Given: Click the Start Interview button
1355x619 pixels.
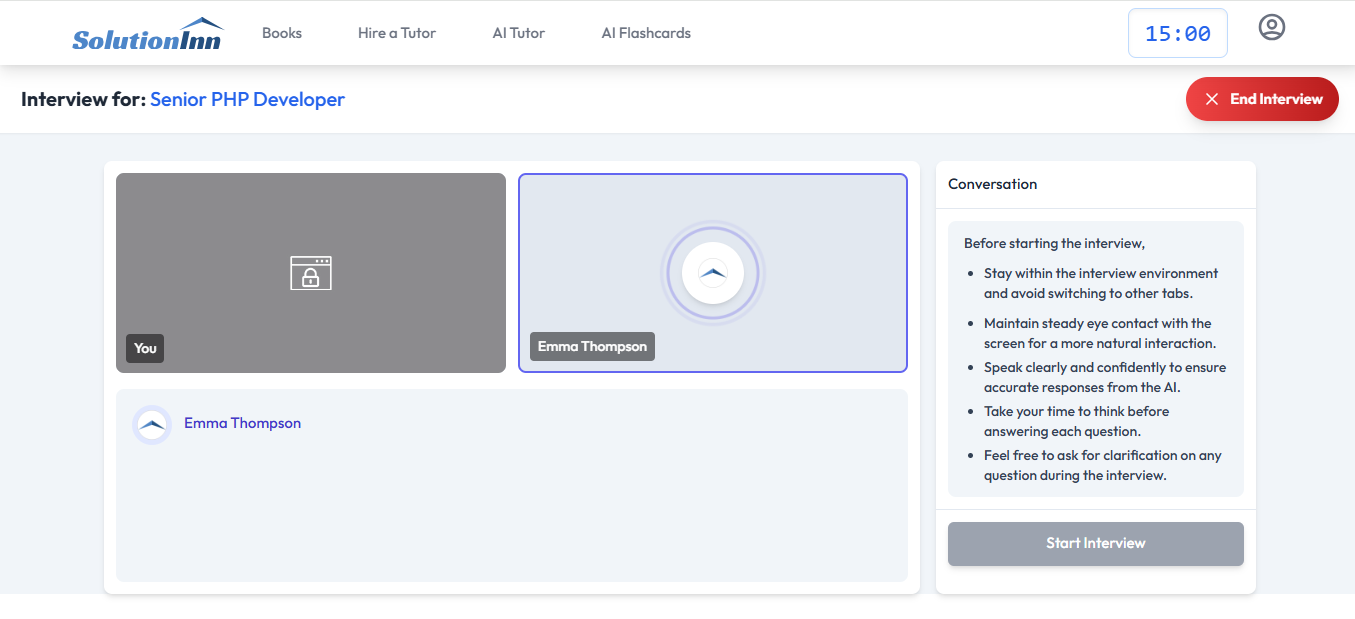Looking at the screenshot, I should 1096,543.
